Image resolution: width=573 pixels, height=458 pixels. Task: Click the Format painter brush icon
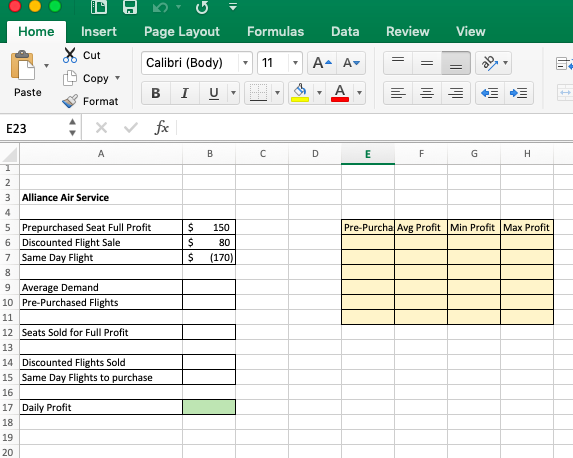(x=70, y=101)
